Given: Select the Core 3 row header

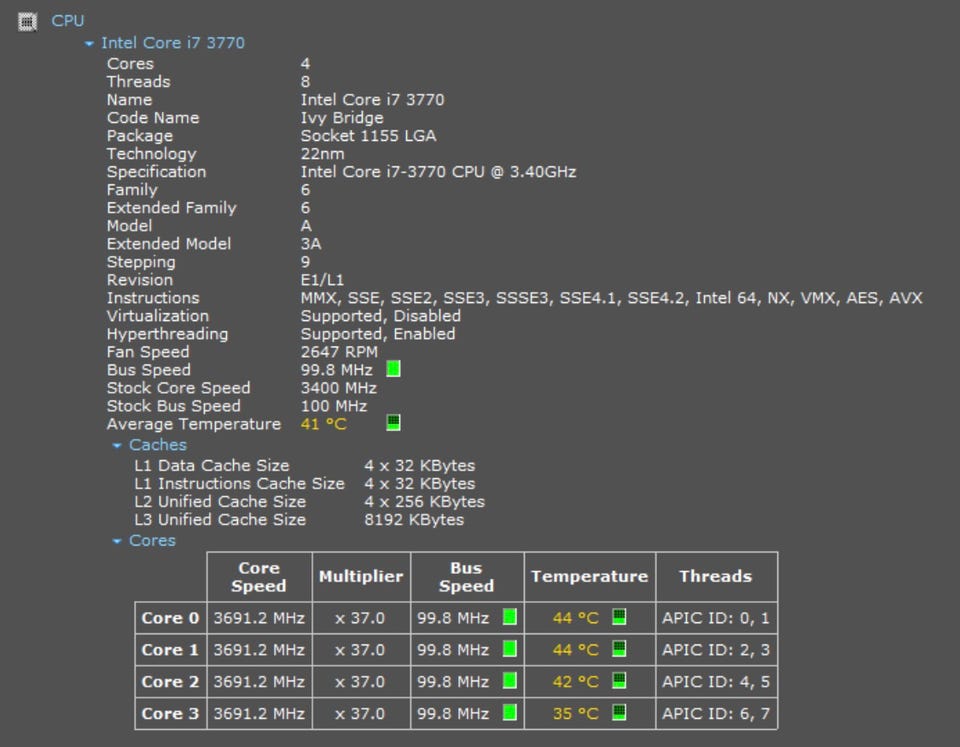Looking at the screenshot, I should (170, 713).
